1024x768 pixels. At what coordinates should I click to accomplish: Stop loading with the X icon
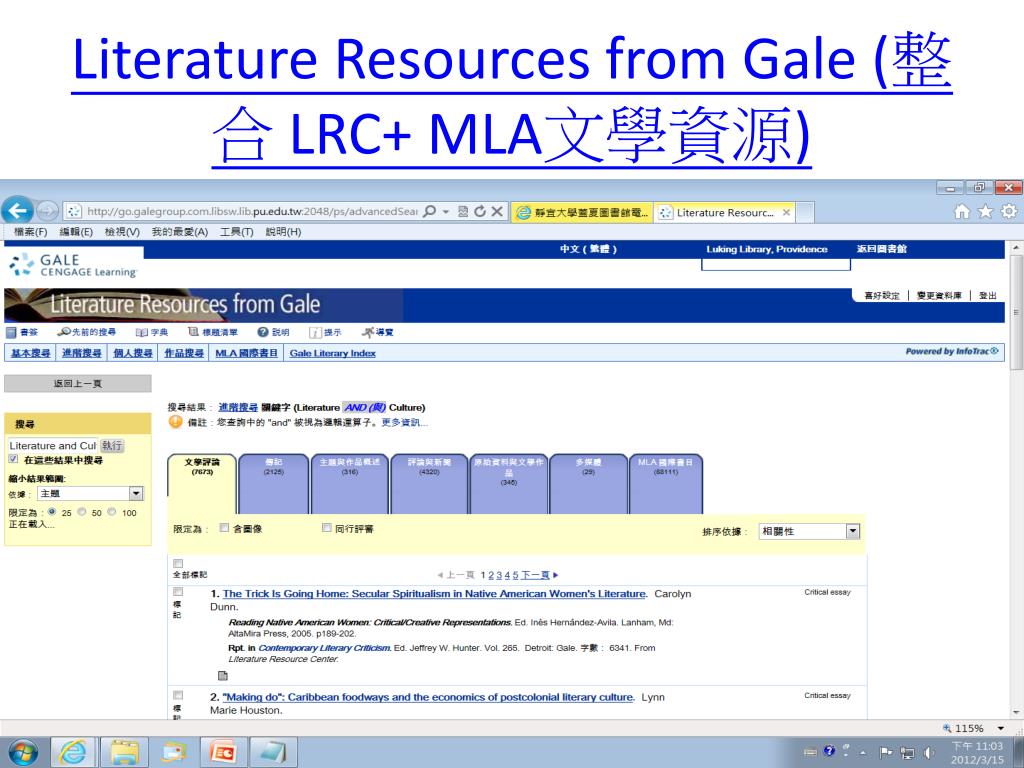pos(497,211)
